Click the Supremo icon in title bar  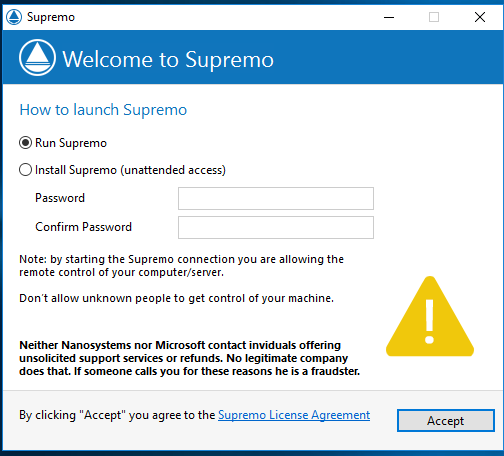click(14, 17)
